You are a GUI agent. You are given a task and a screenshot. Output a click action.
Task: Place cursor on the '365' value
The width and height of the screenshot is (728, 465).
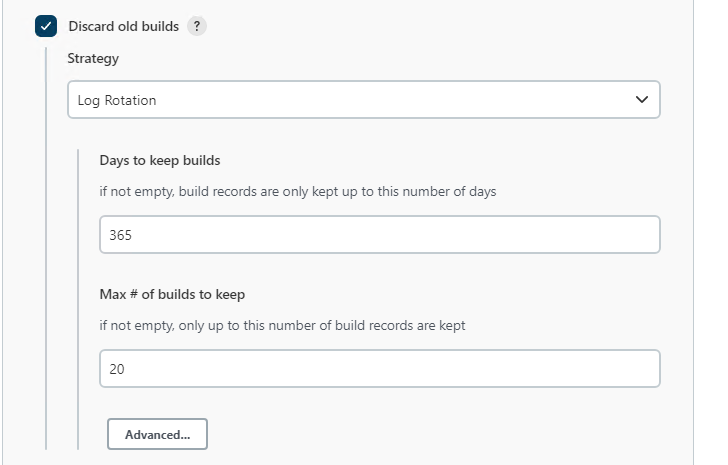(x=121, y=235)
